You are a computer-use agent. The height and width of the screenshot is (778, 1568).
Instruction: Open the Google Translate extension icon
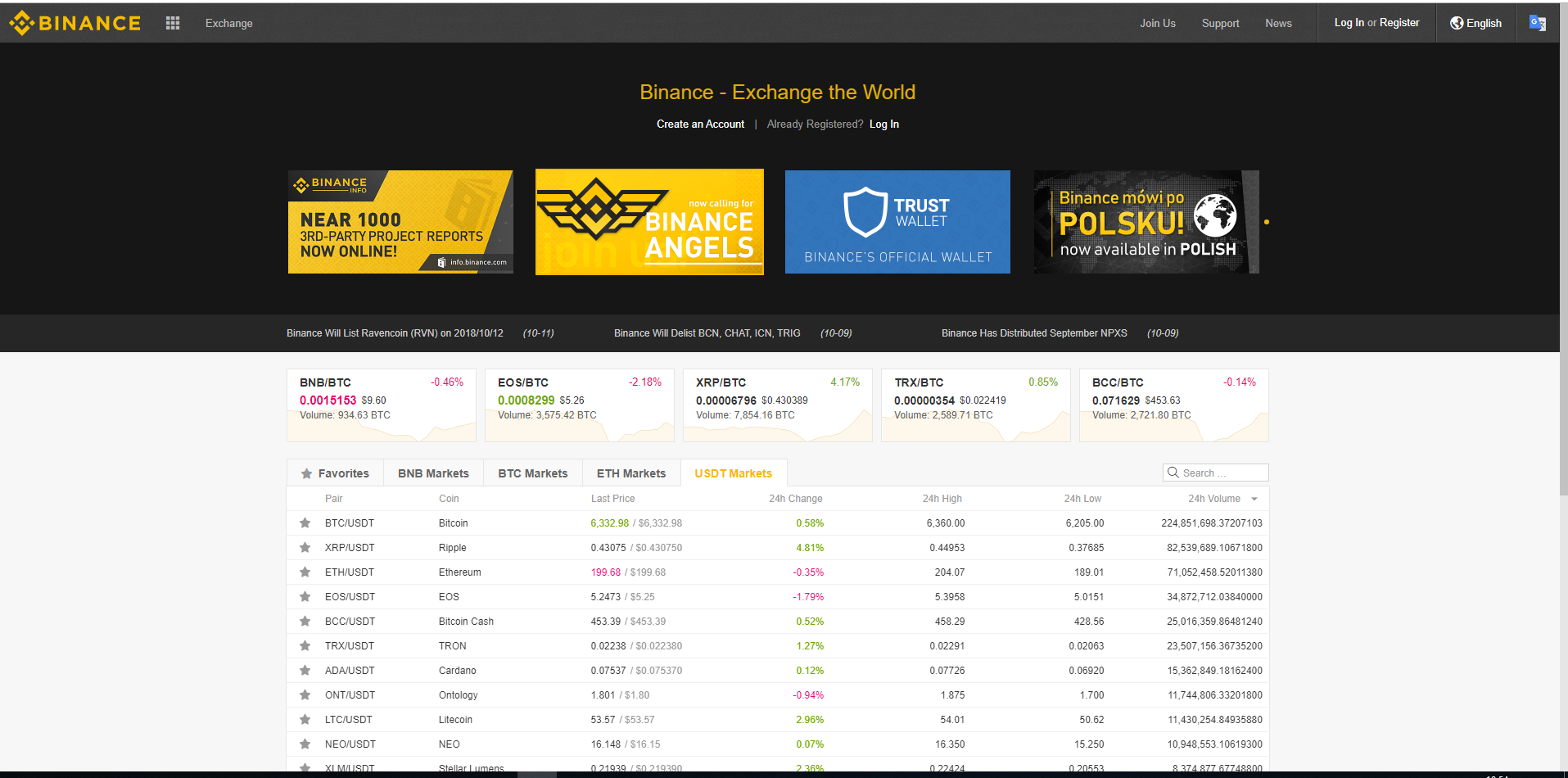pos(1538,23)
